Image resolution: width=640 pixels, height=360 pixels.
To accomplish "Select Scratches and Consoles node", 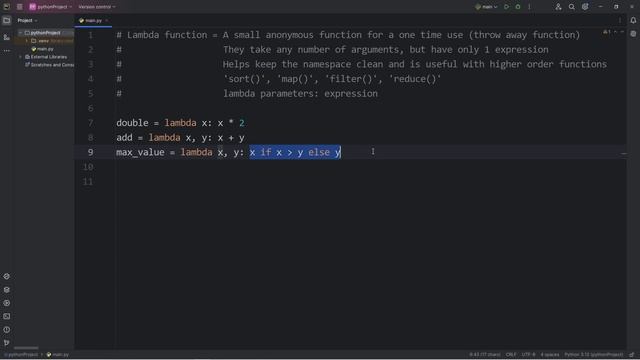I will [49, 65].
